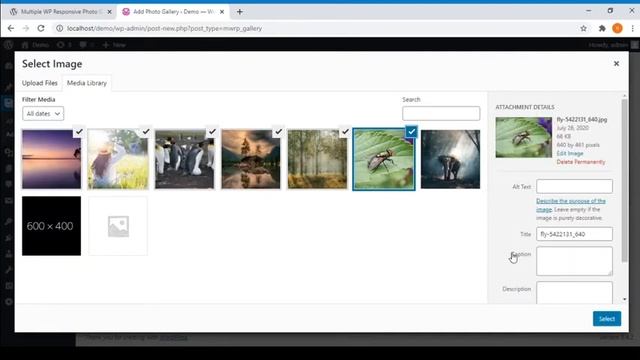
Task: Close the Select Image dialog
Action: 616,64
